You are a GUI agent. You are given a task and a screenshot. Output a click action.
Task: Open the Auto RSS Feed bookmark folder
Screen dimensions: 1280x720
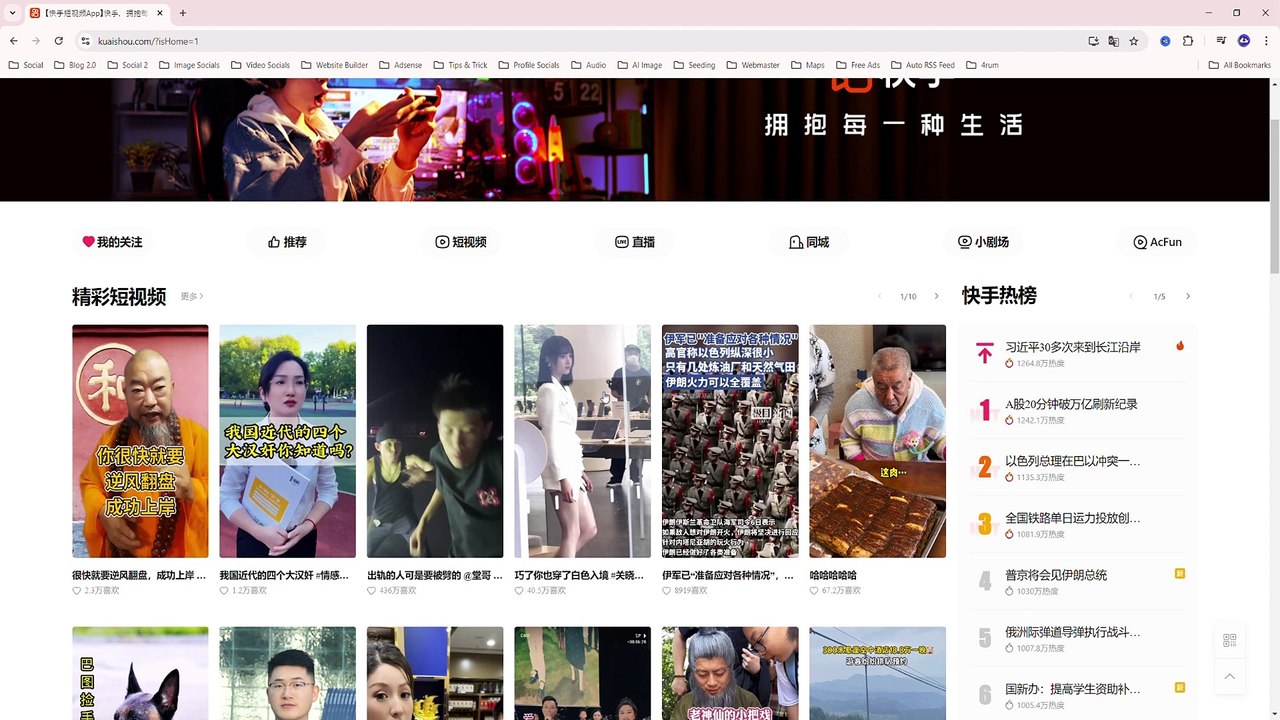pos(922,65)
